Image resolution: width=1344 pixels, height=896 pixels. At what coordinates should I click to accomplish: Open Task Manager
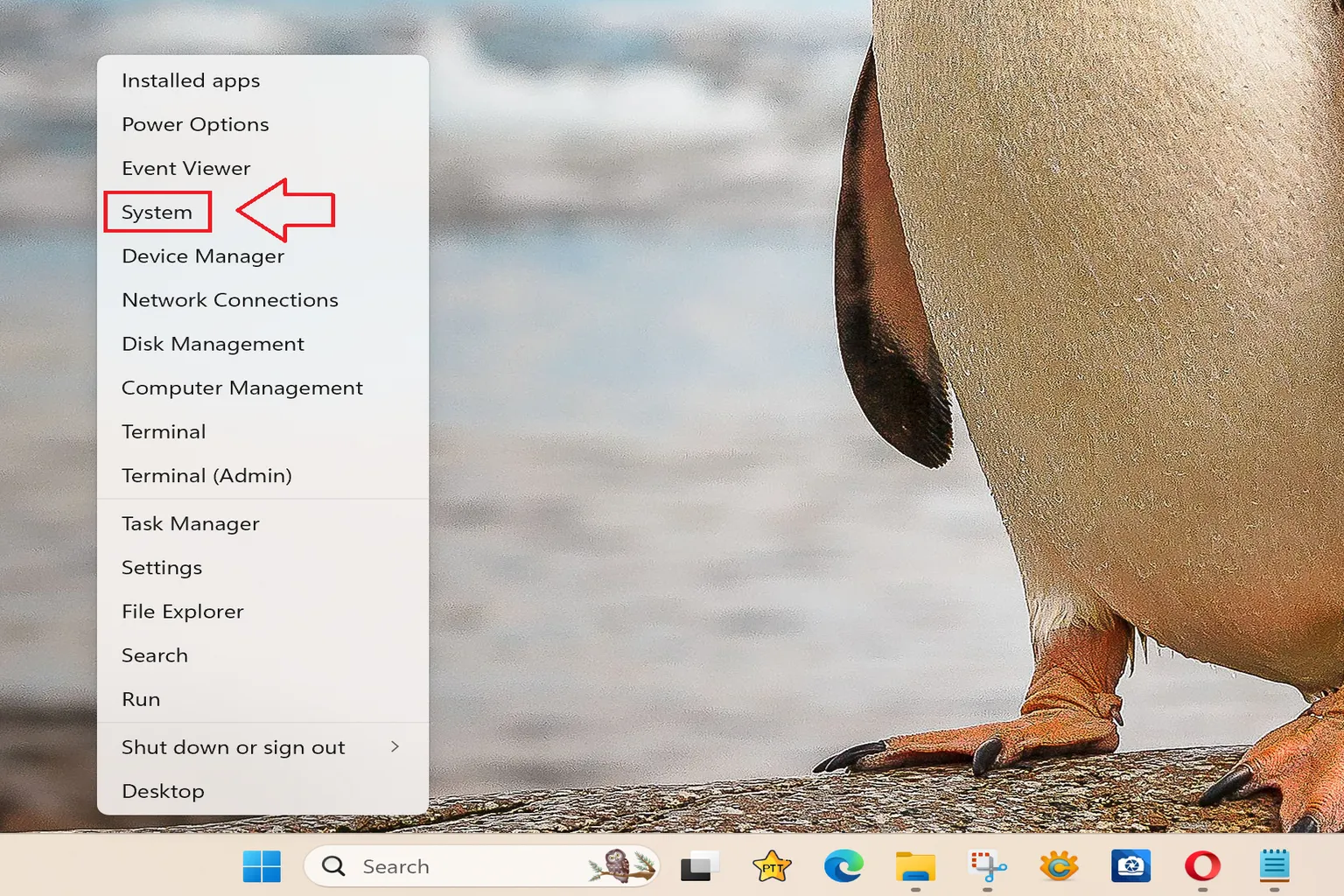pyautogui.click(x=262, y=523)
